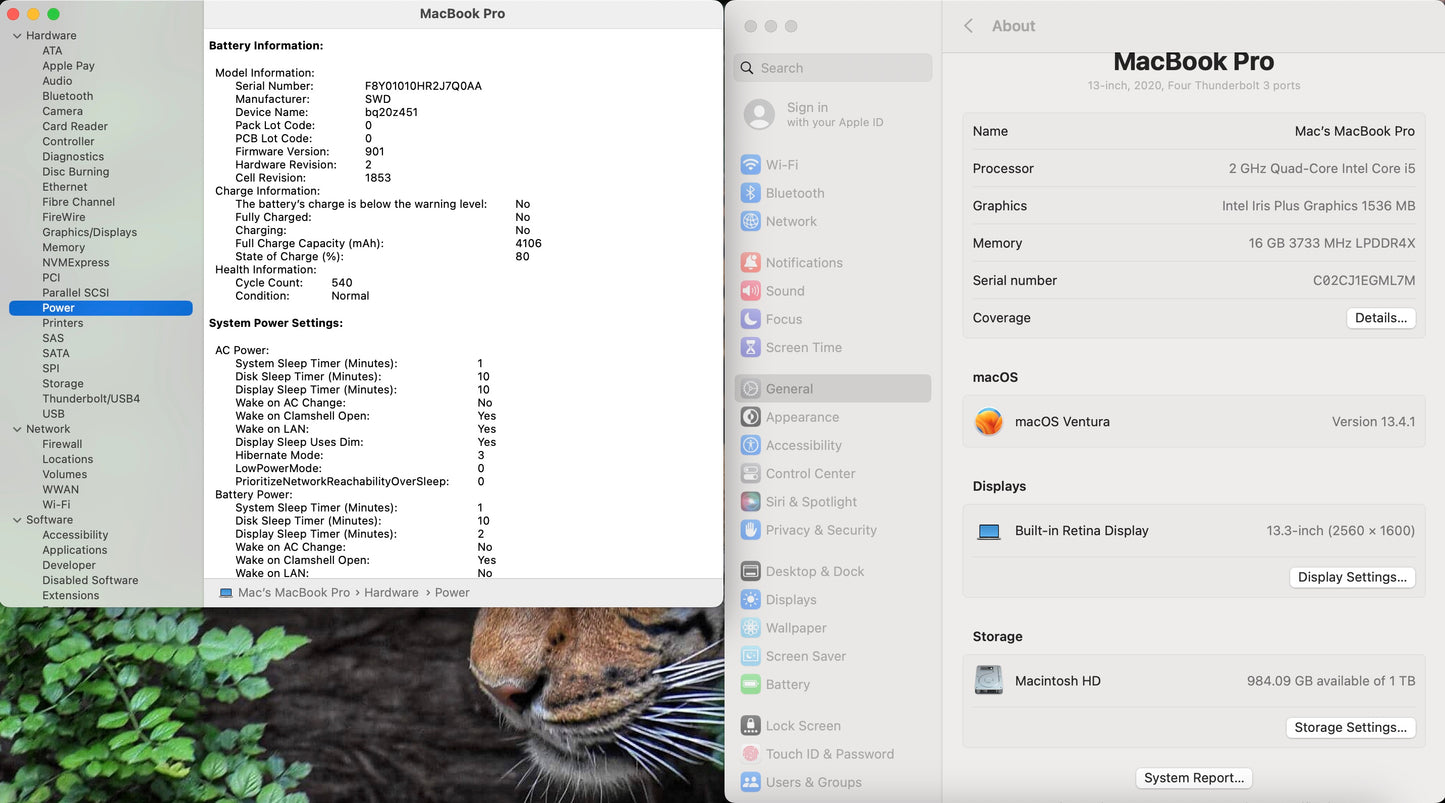Open Storage Settings... button
The height and width of the screenshot is (803, 1445).
[1350, 728]
